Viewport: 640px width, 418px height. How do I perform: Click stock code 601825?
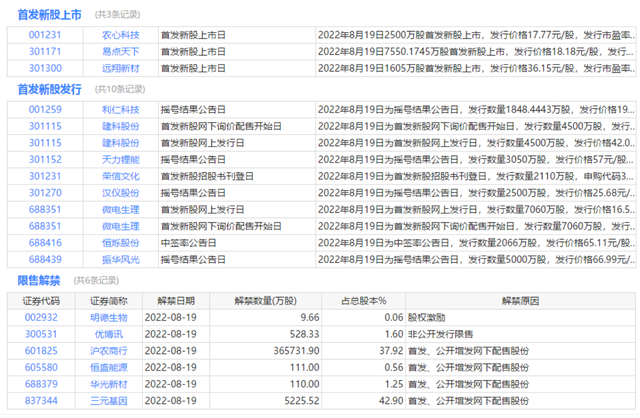point(41,351)
